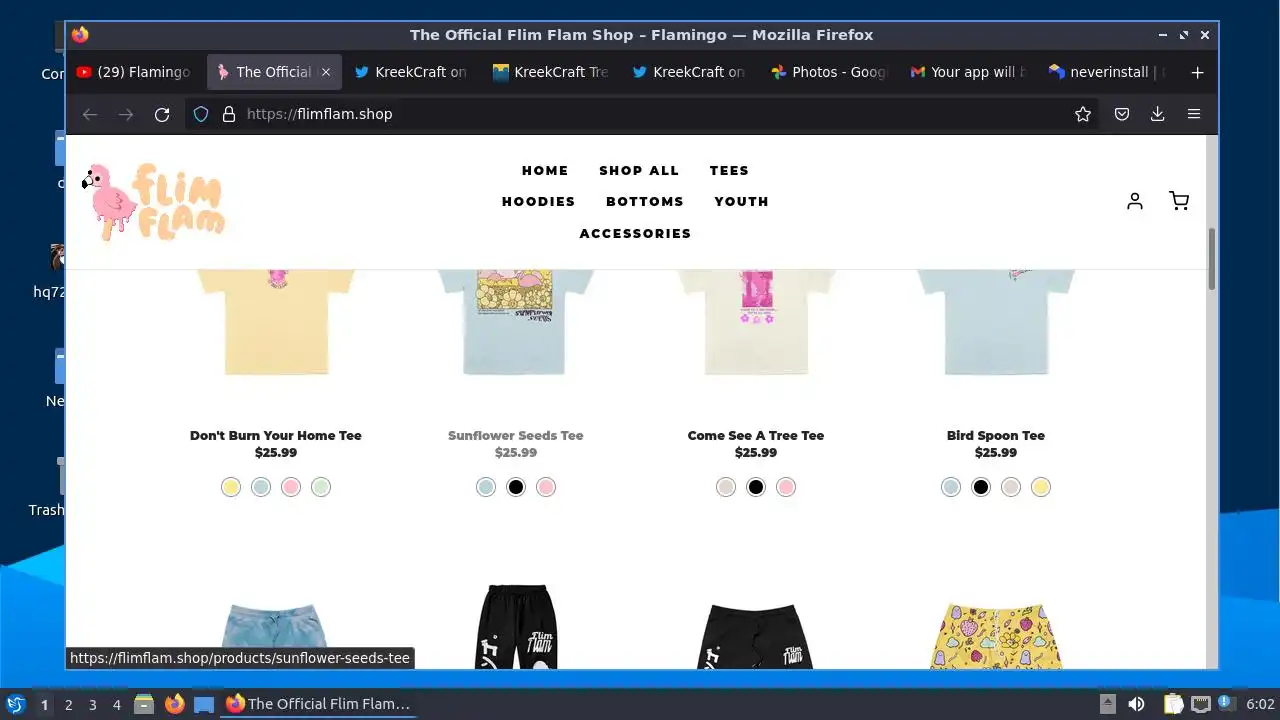Open a new browser tab
The image size is (1280, 720).
click(1197, 72)
